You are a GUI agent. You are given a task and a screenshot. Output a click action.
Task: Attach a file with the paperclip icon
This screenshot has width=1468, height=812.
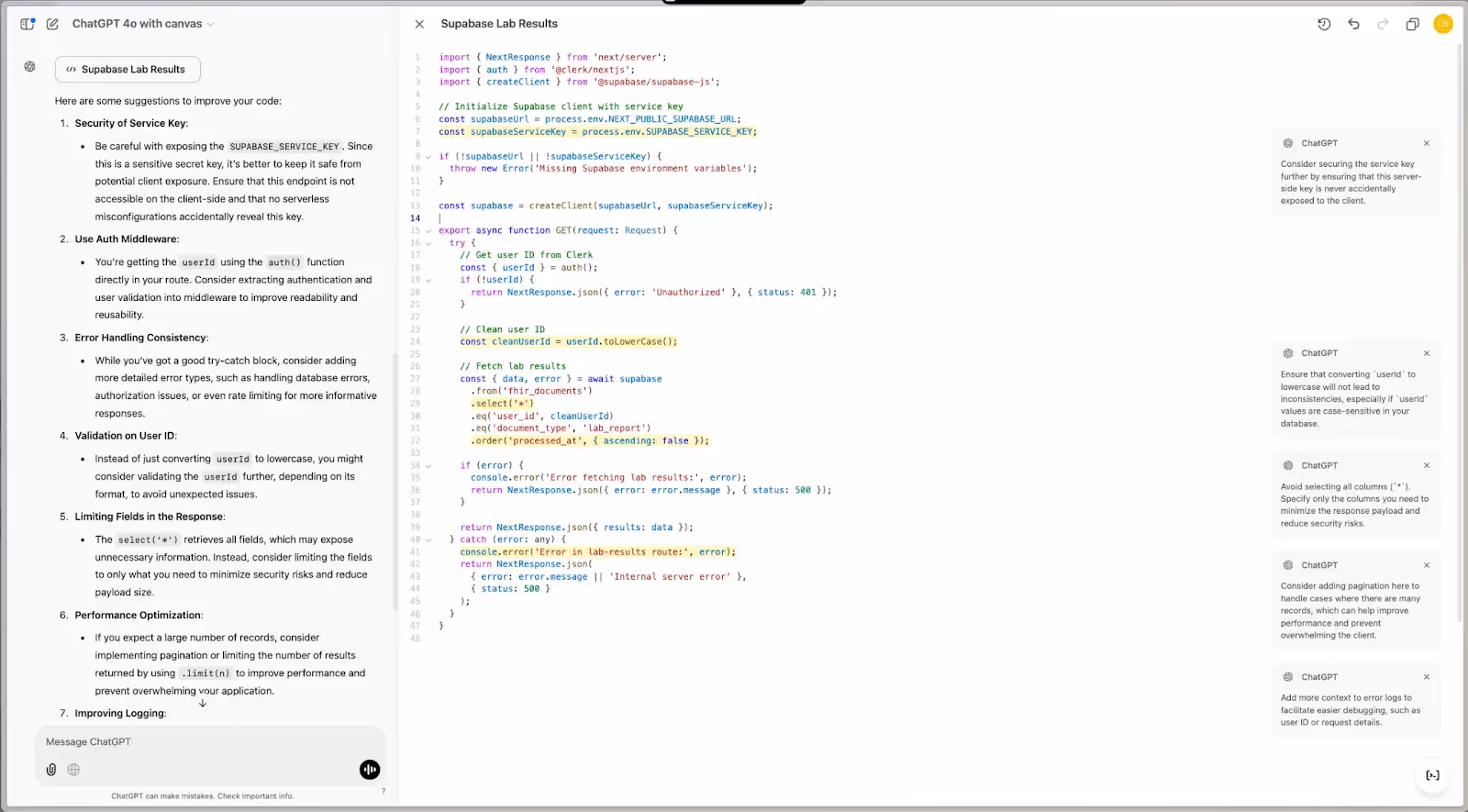click(x=51, y=770)
